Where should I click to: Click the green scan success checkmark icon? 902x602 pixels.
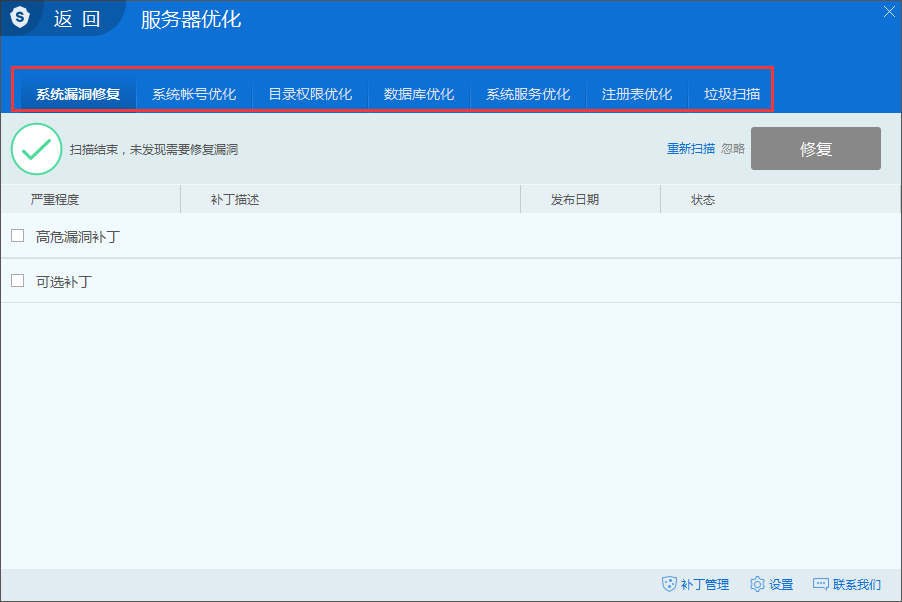[x=37, y=148]
